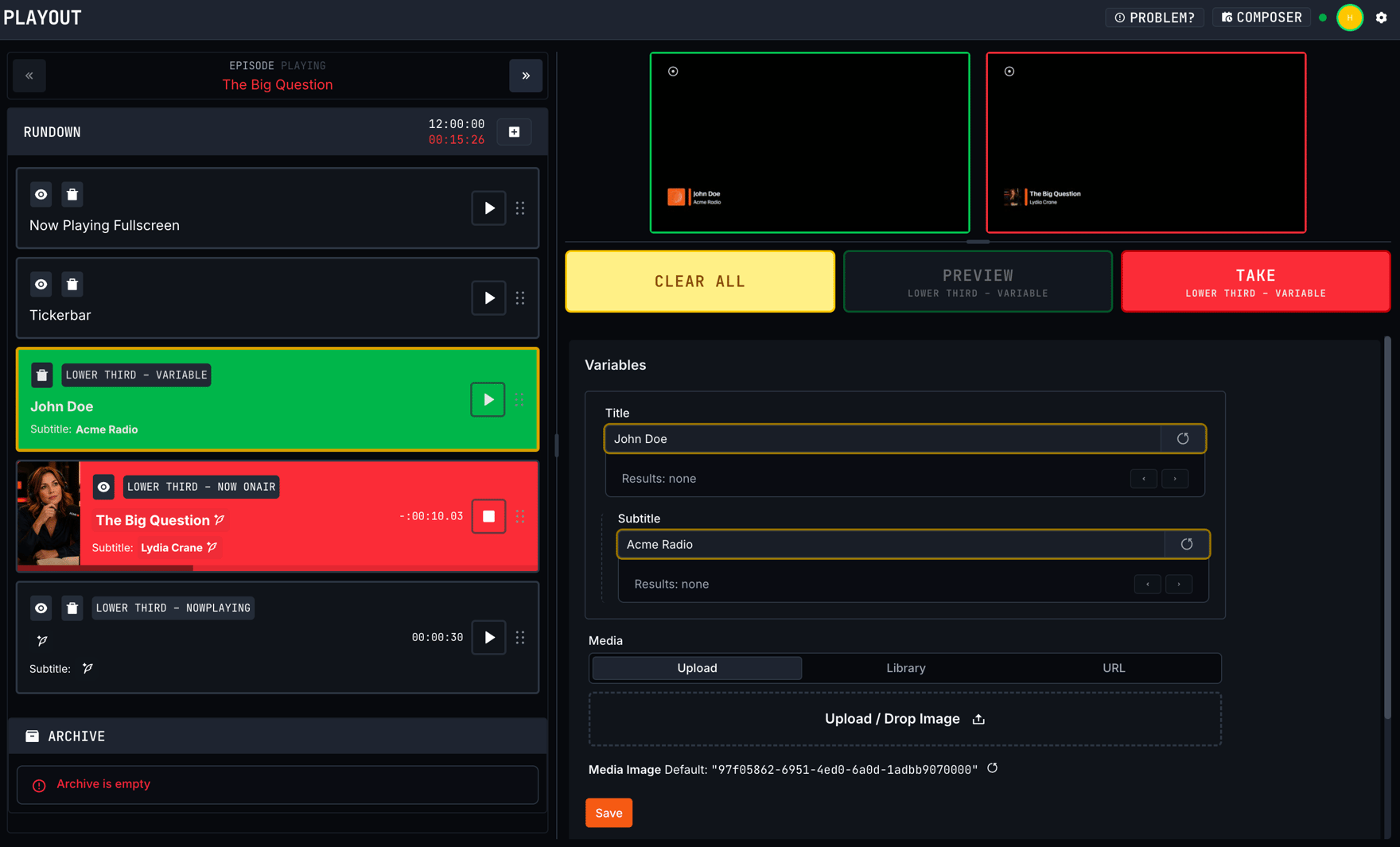The image size is (1400, 847).
Task: Play the John Doe lower third
Action: [488, 400]
